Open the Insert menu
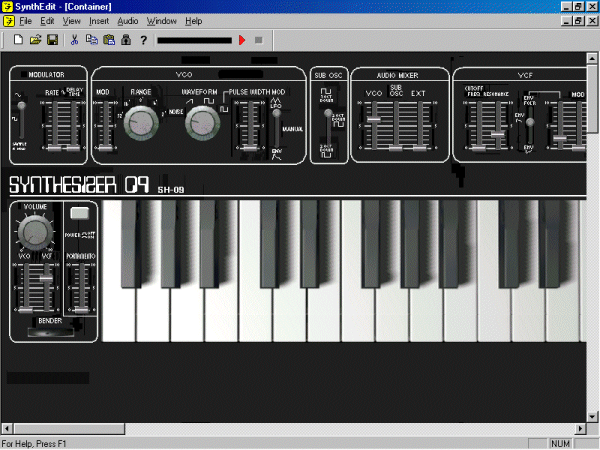 coord(99,21)
